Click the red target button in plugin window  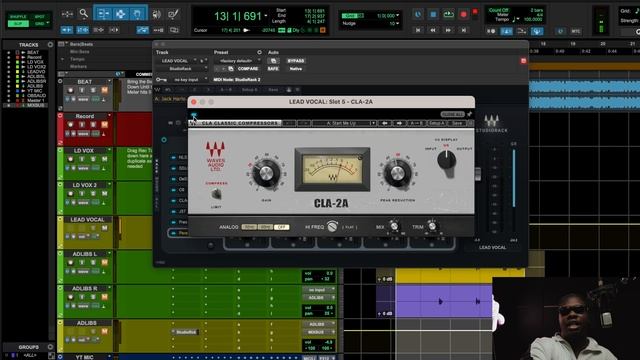tap(523, 61)
